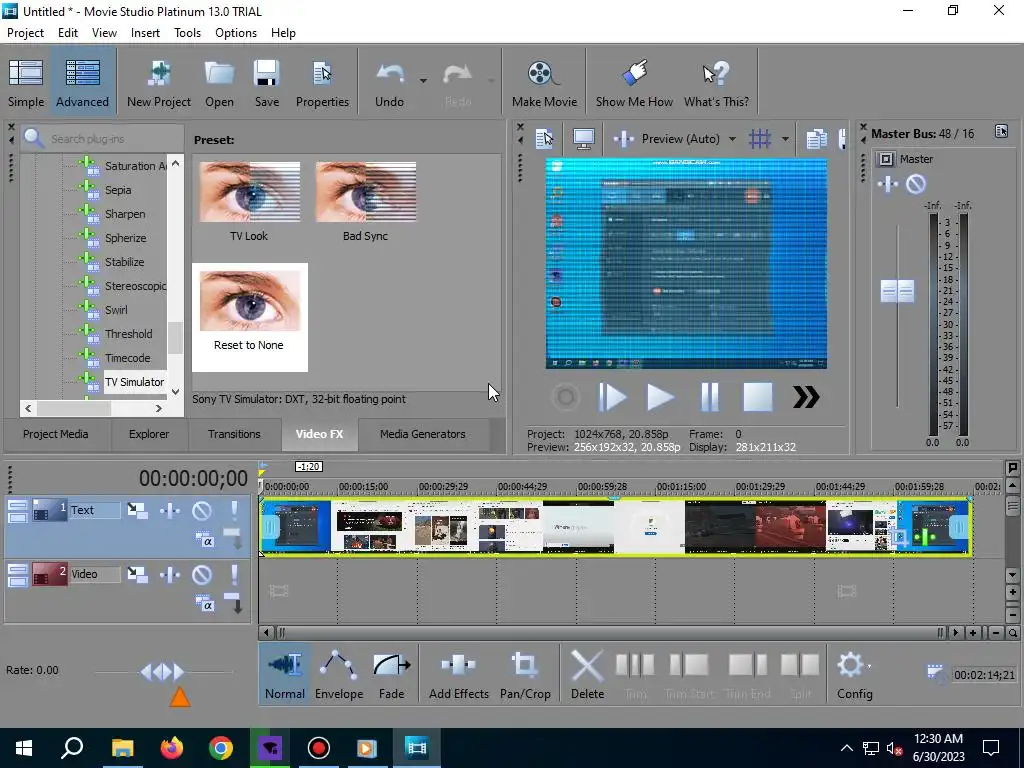Click Play From Start button
Image resolution: width=1024 pixels, height=768 pixels.
point(613,397)
